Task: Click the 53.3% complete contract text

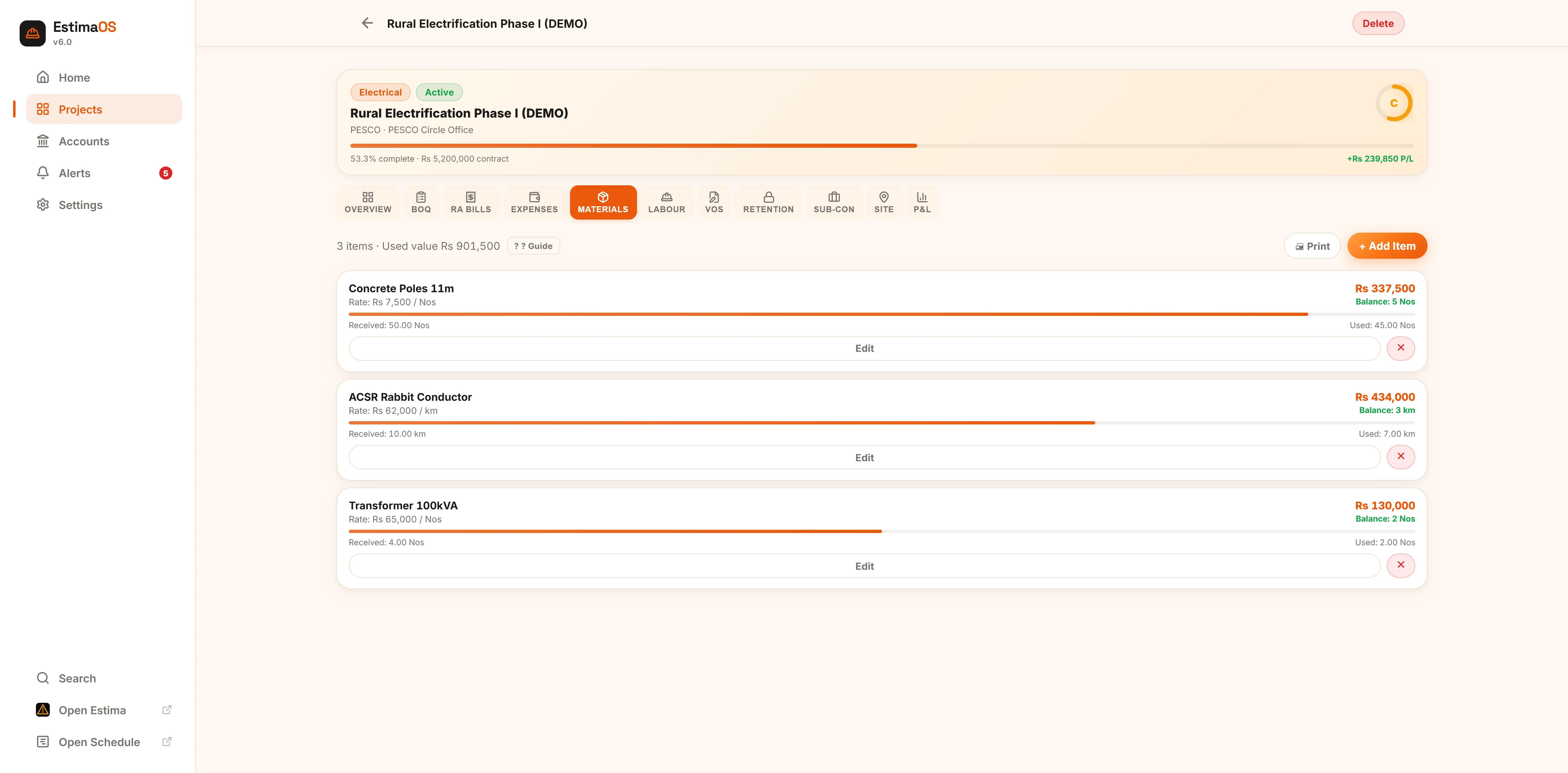Action: pyautogui.click(x=429, y=159)
